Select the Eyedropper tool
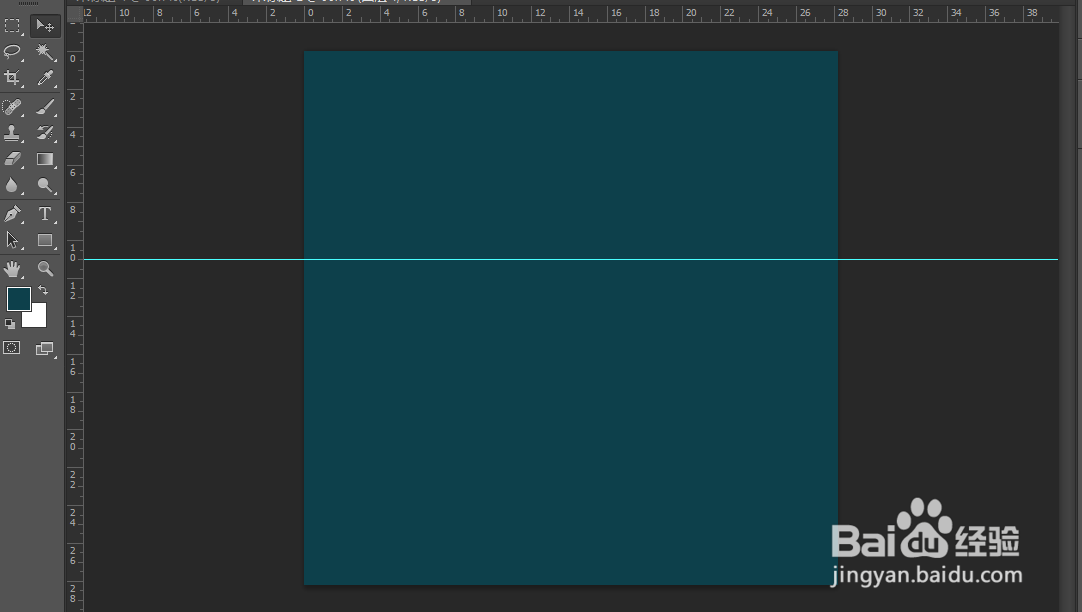The height and width of the screenshot is (612, 1082). coord(45,78)
